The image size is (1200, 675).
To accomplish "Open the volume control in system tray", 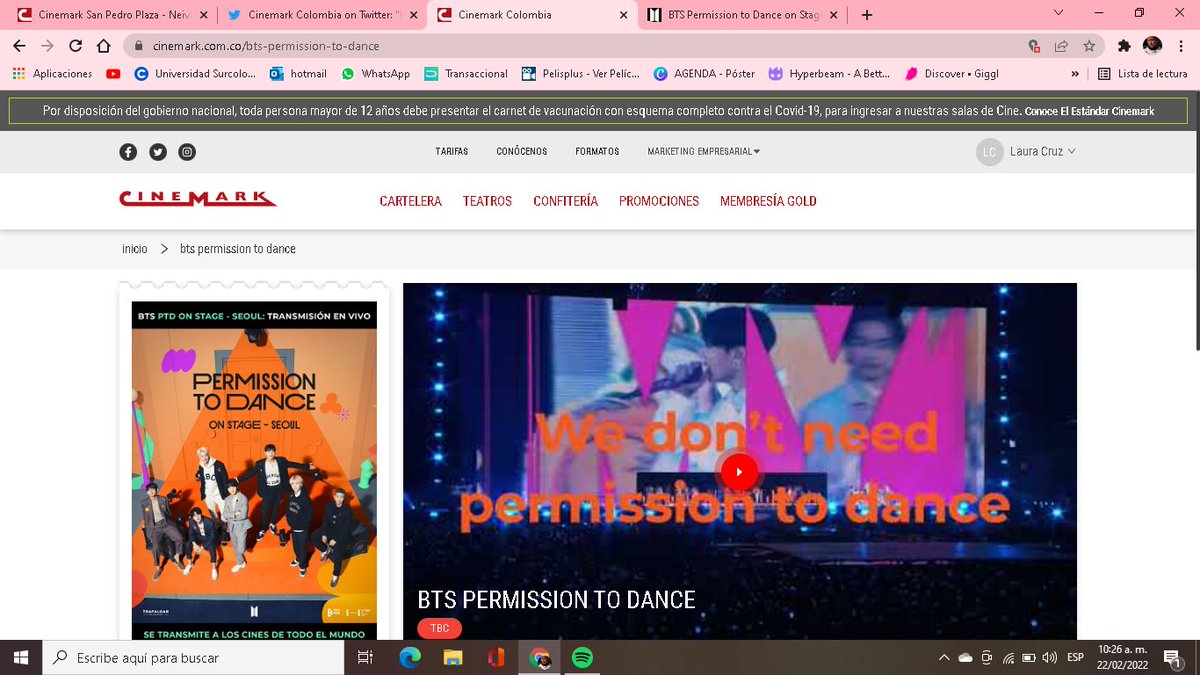I will pos(1048,657).
